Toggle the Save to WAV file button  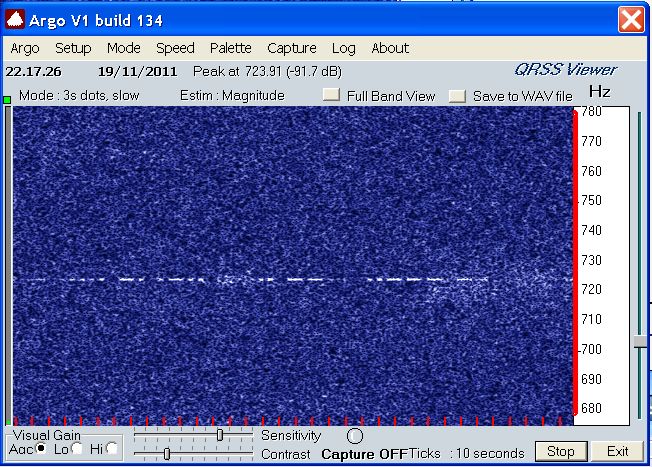pos(457,96)
